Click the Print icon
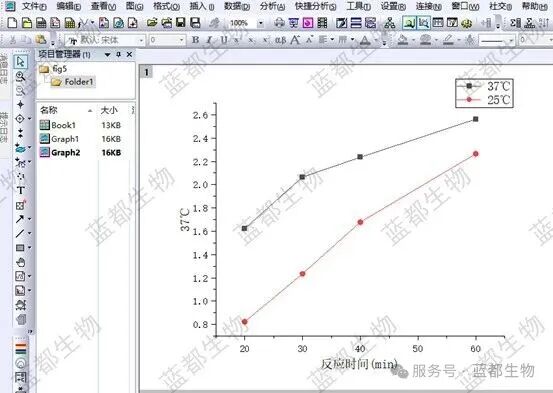The height and width of the screenshot is (393, 553). click(x=279, y=23)
